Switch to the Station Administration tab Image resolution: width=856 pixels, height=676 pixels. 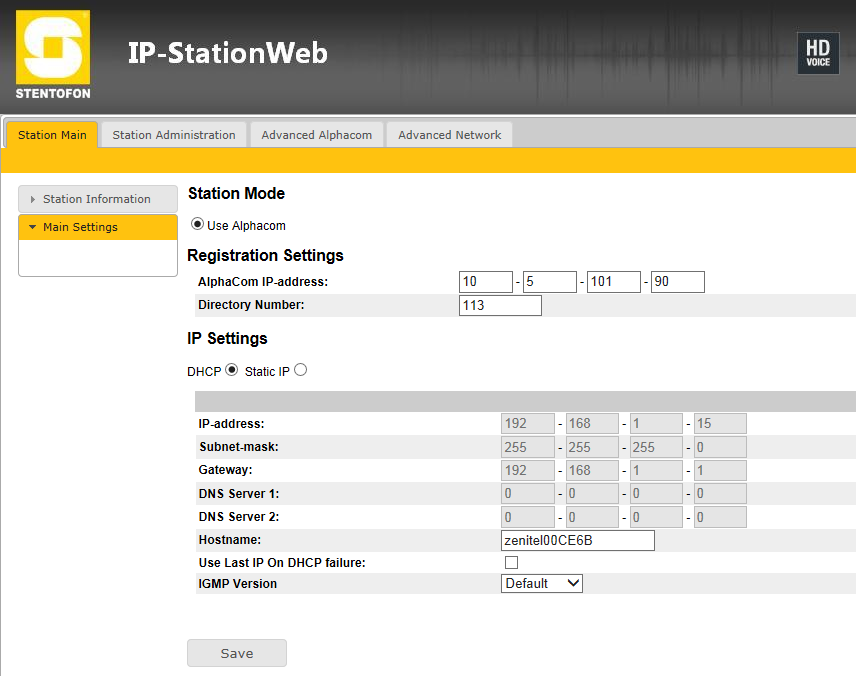pos(174,135)
